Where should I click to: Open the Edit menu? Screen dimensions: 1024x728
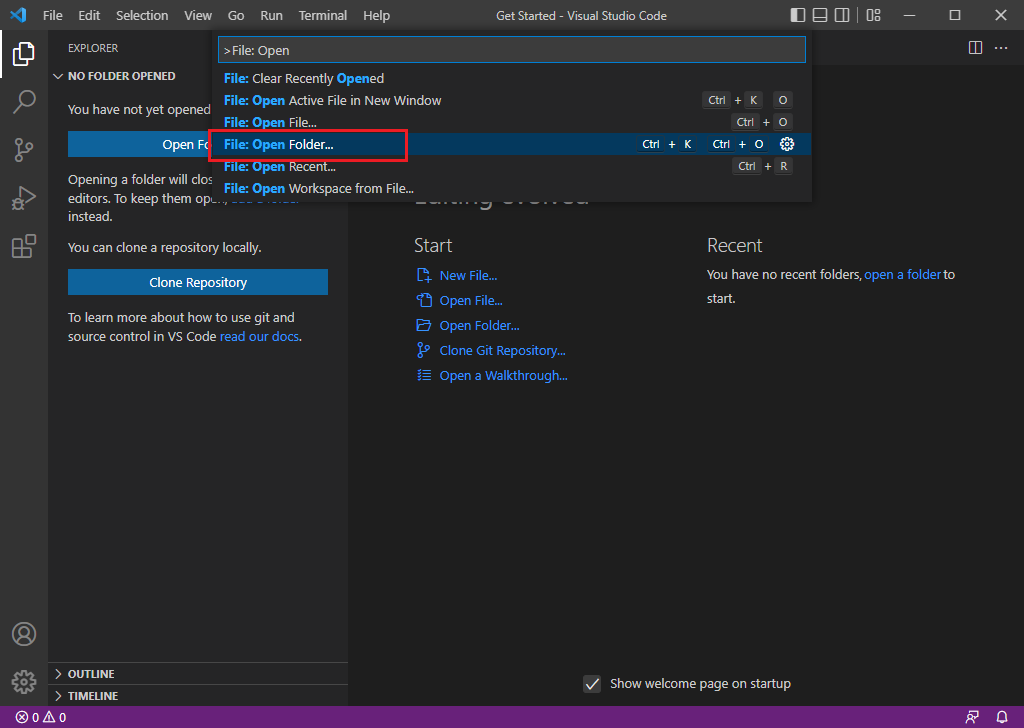pos(89,15)
